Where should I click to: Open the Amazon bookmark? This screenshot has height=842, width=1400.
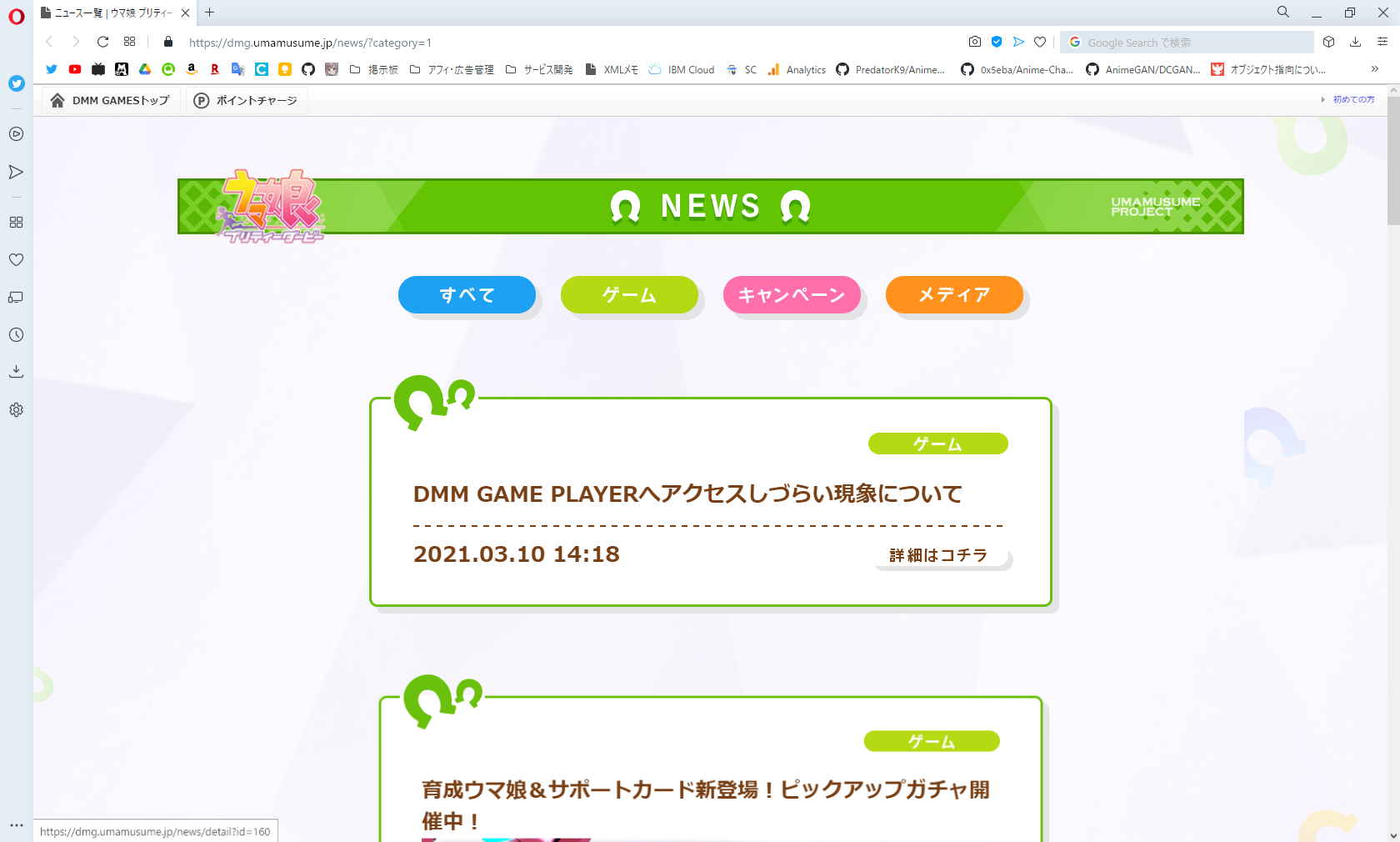(x=192, y=69)
